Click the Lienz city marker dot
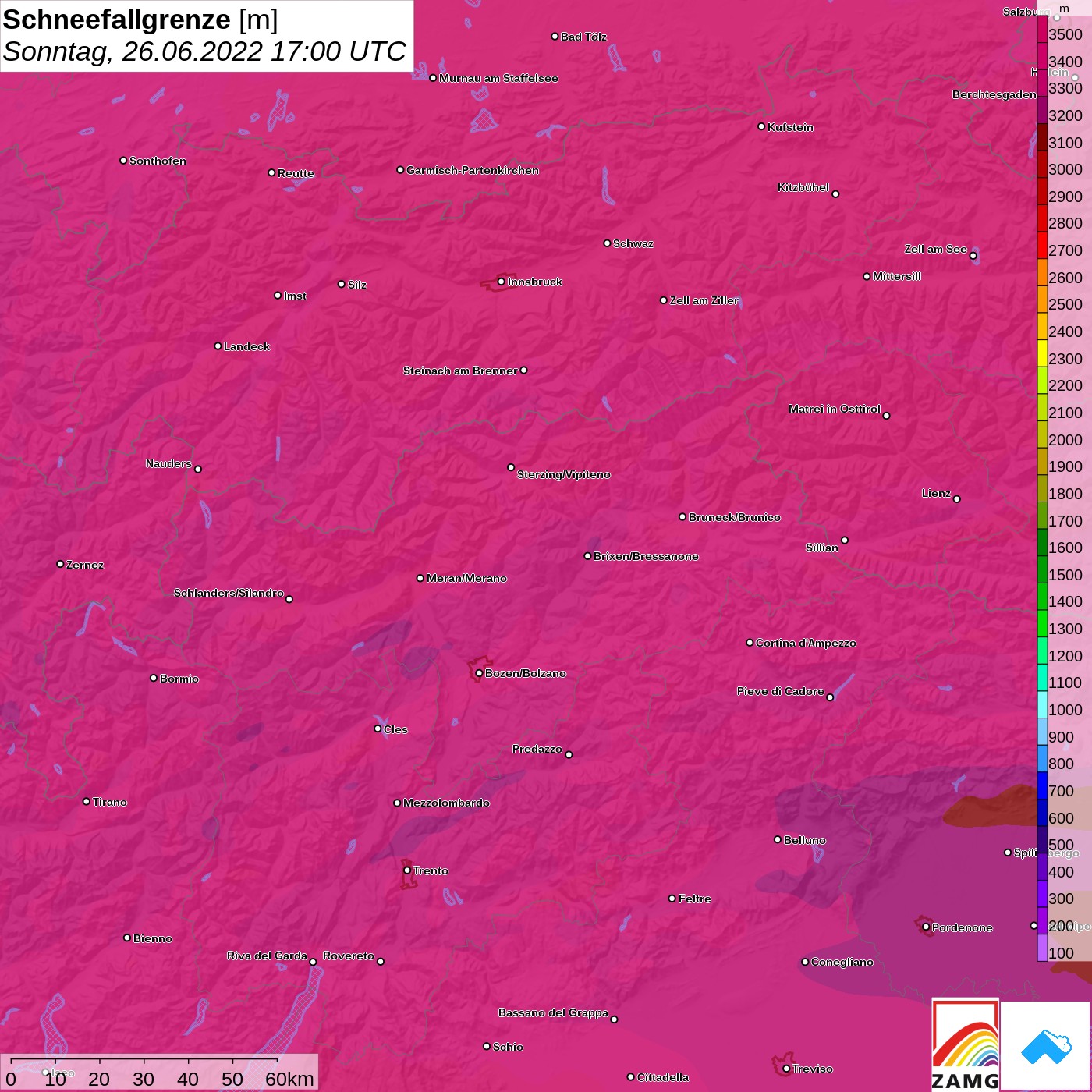 [957, 499]
